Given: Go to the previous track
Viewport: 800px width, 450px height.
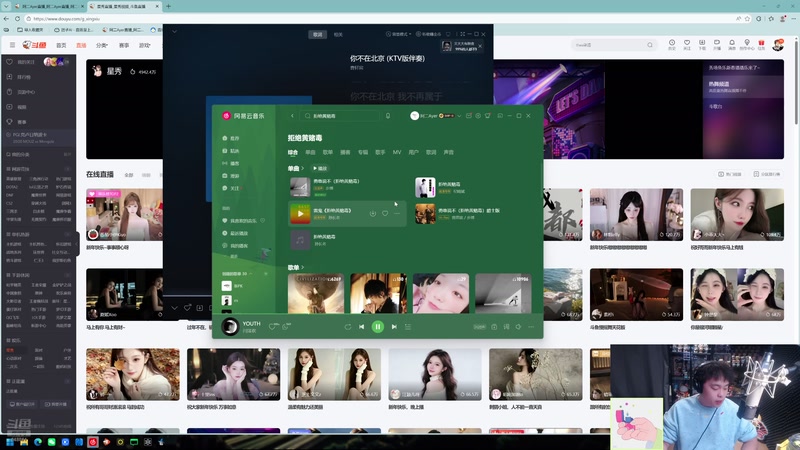Looking at the screenshot, I should 361,327.
